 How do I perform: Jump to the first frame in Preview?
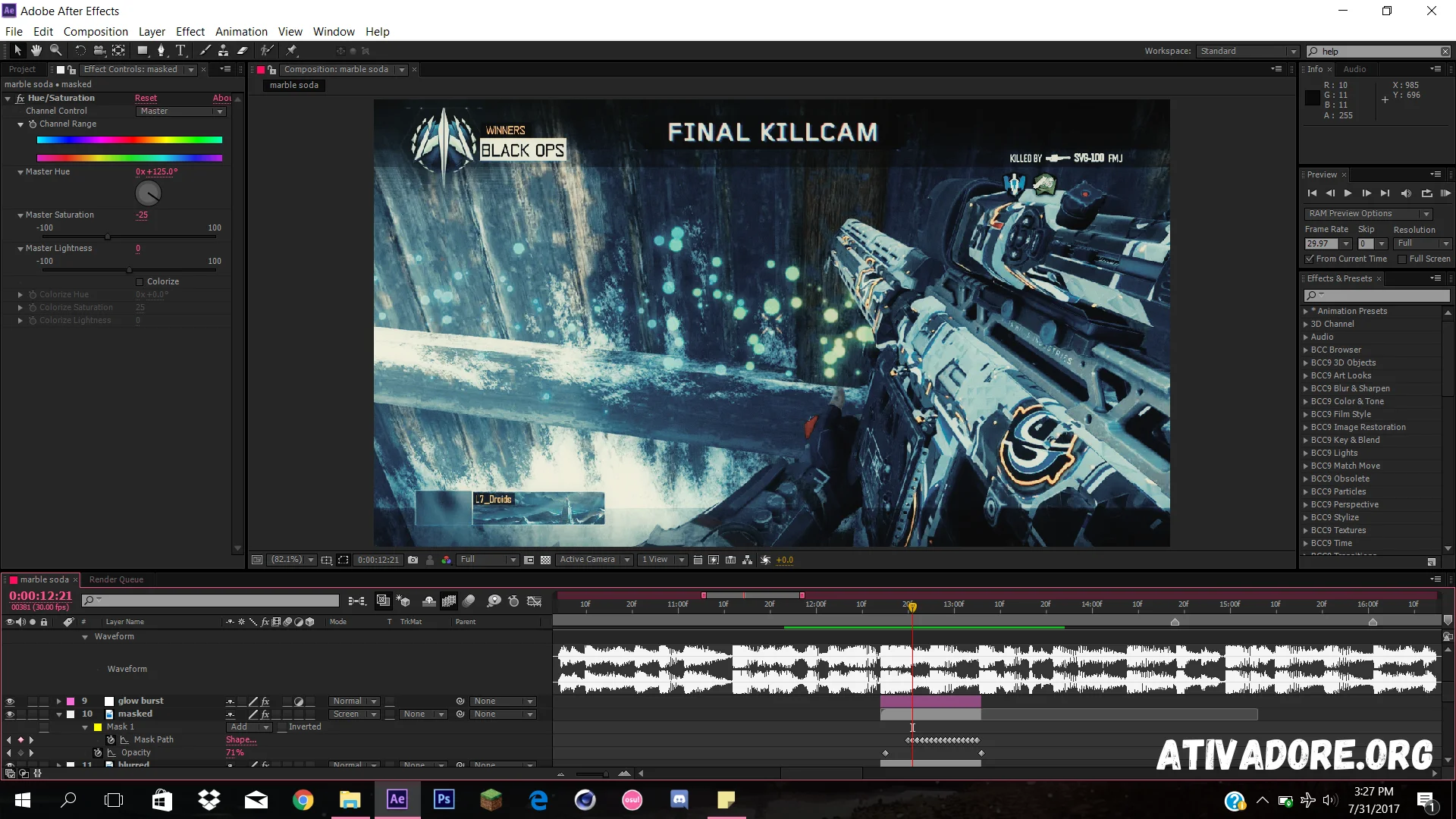click(x=1312, y=193)
